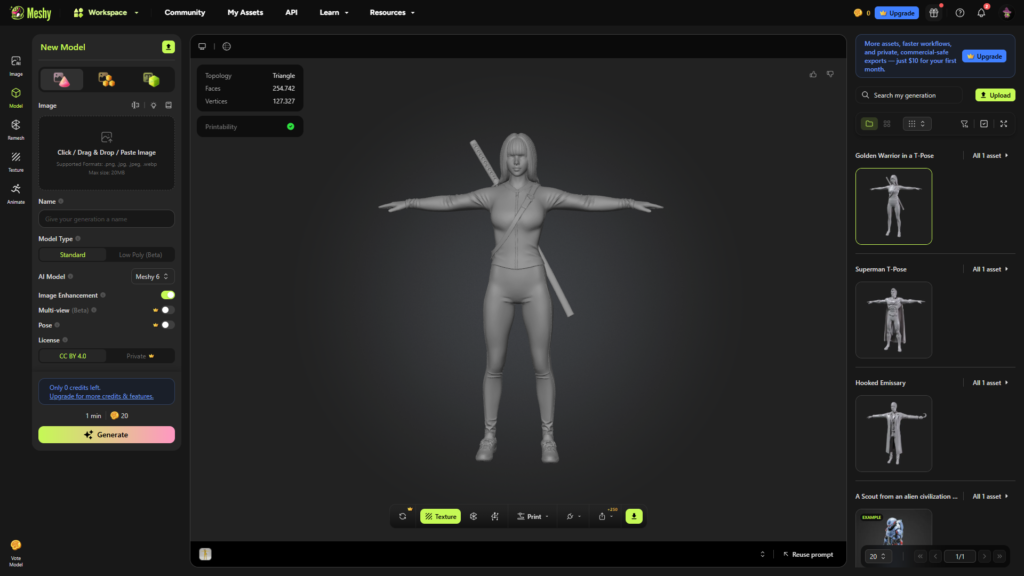
Task: Open the Workspace dropdown menu
Action: (107, 13)
